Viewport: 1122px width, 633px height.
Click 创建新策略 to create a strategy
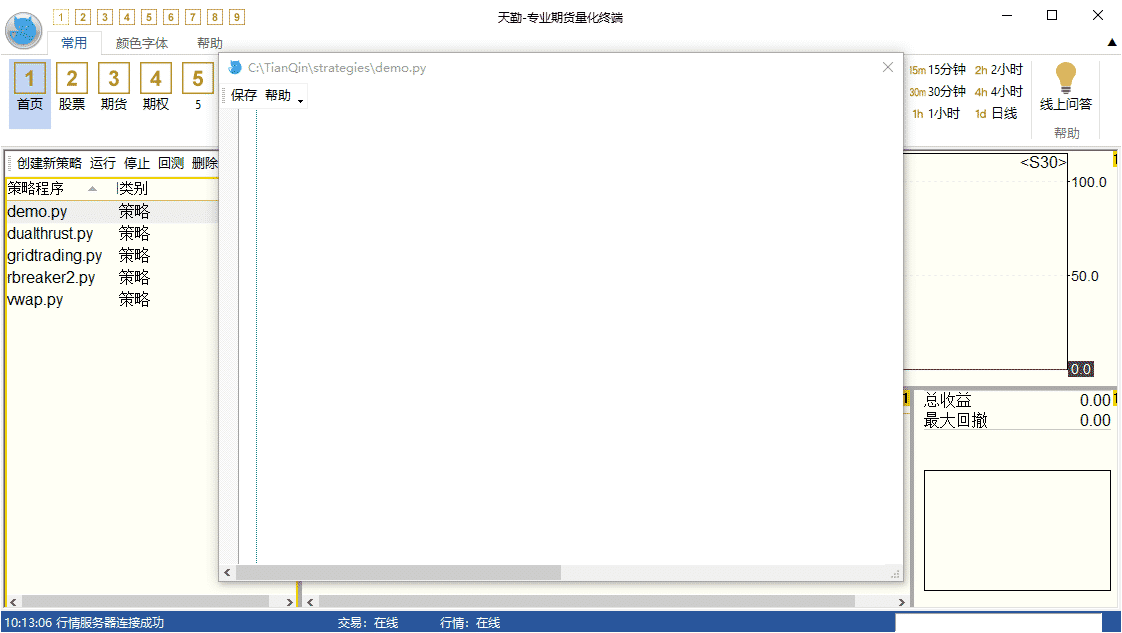tap(49, 163)
